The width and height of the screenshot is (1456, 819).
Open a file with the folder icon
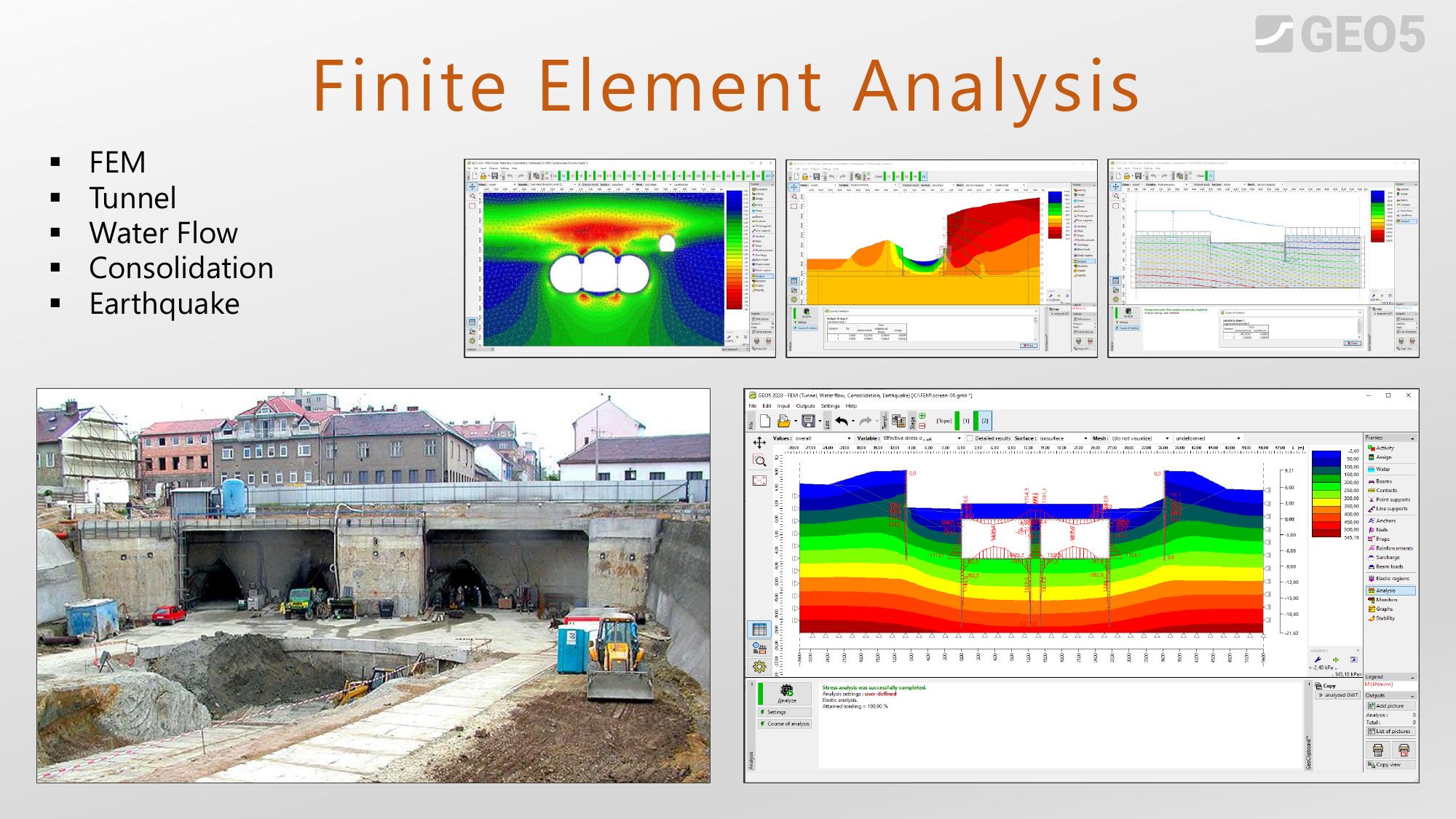tap(784, 421)
